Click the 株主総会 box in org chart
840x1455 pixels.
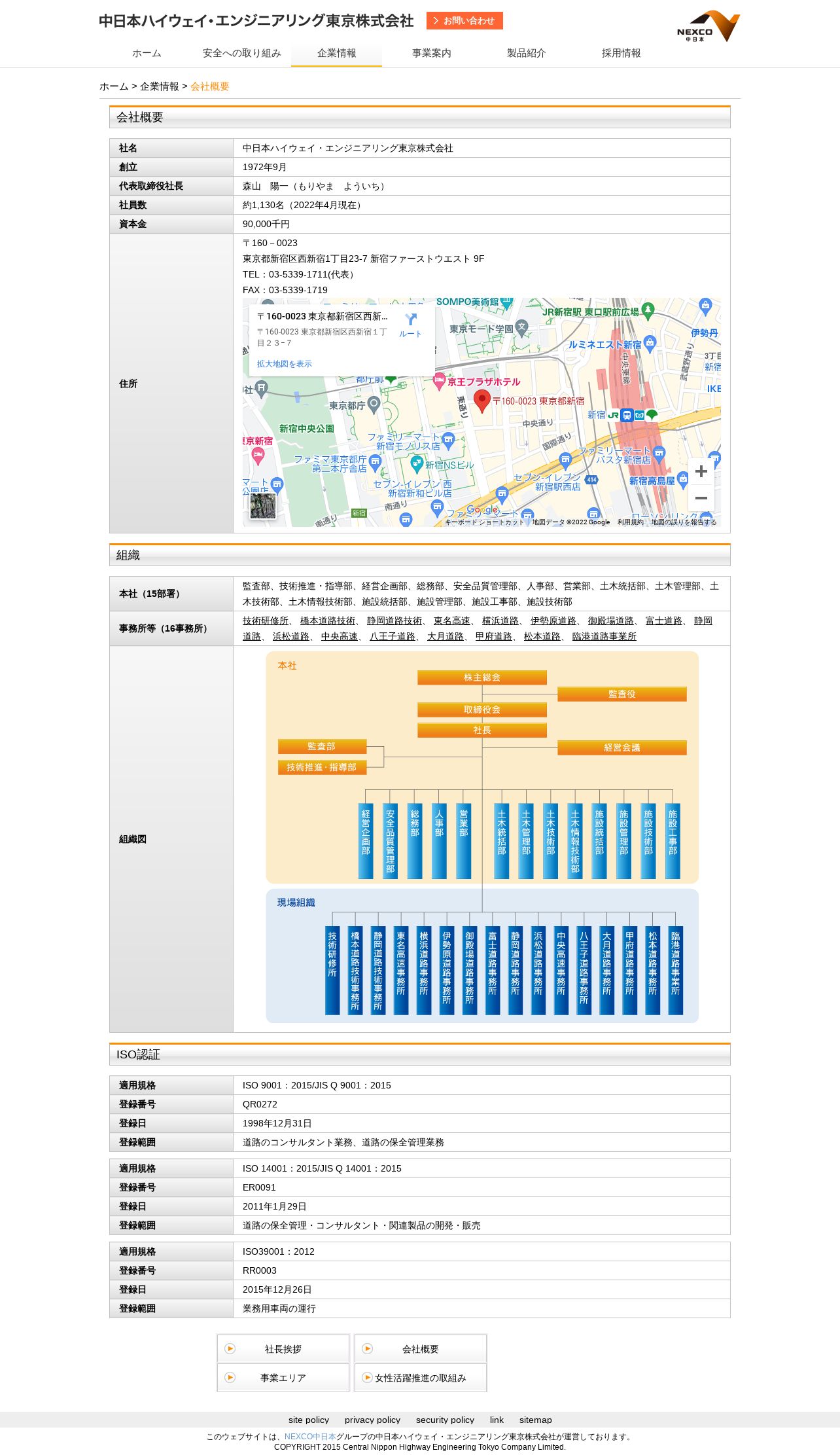pyautogui.click(x=482, y=677)
